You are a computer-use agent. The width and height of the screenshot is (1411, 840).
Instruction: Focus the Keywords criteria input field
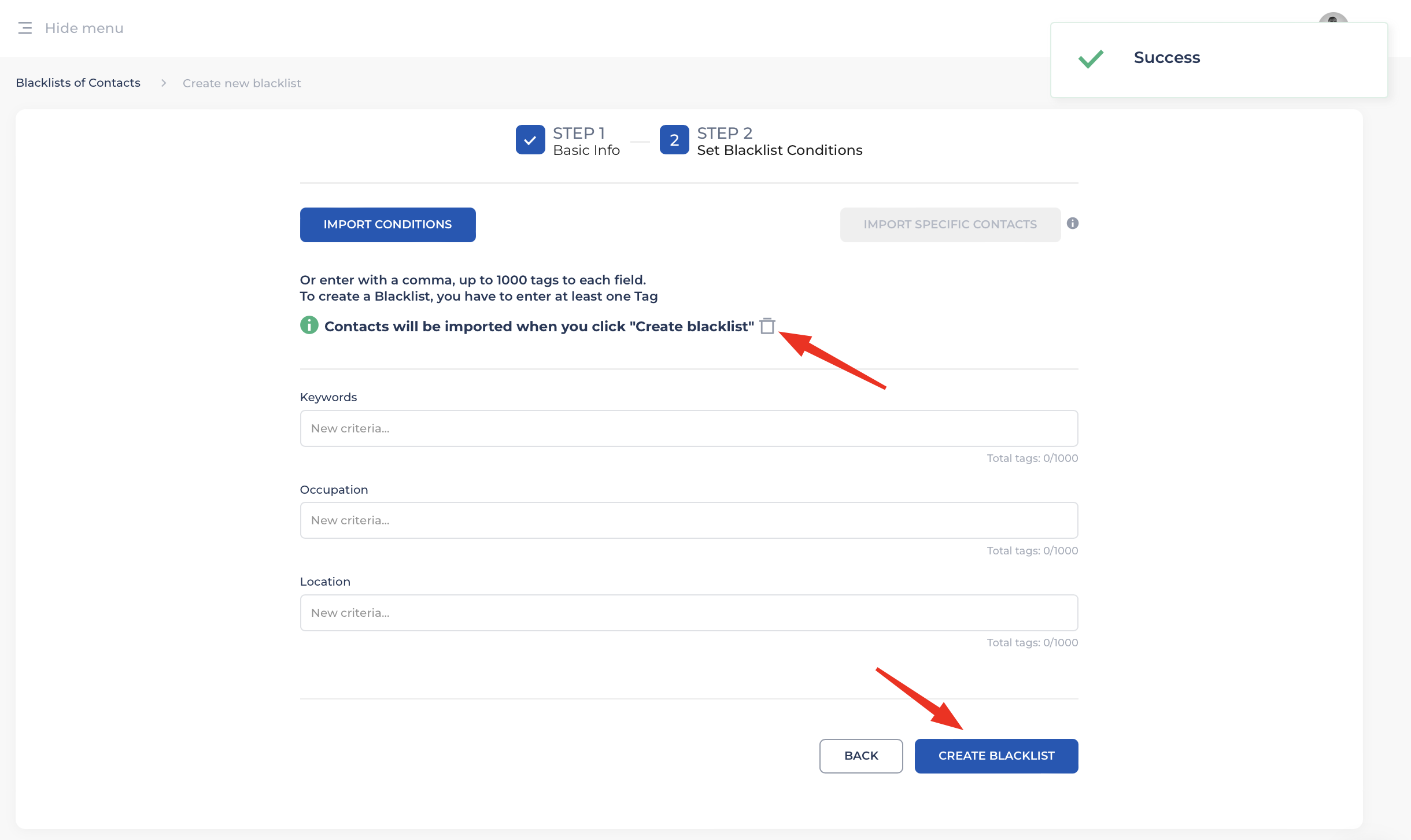(688, 428)
